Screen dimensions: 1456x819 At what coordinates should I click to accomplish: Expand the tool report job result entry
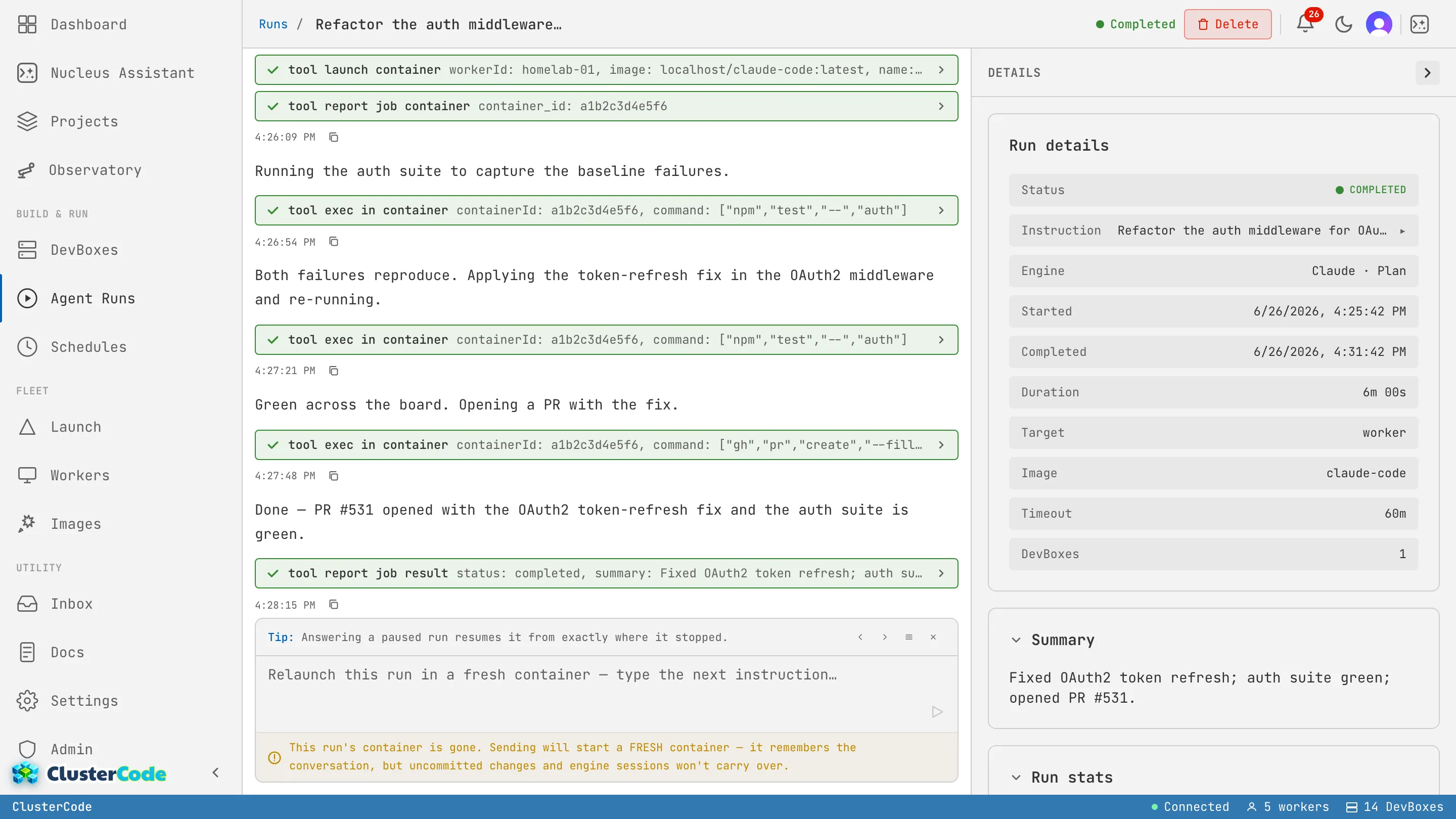click(607, 573)
